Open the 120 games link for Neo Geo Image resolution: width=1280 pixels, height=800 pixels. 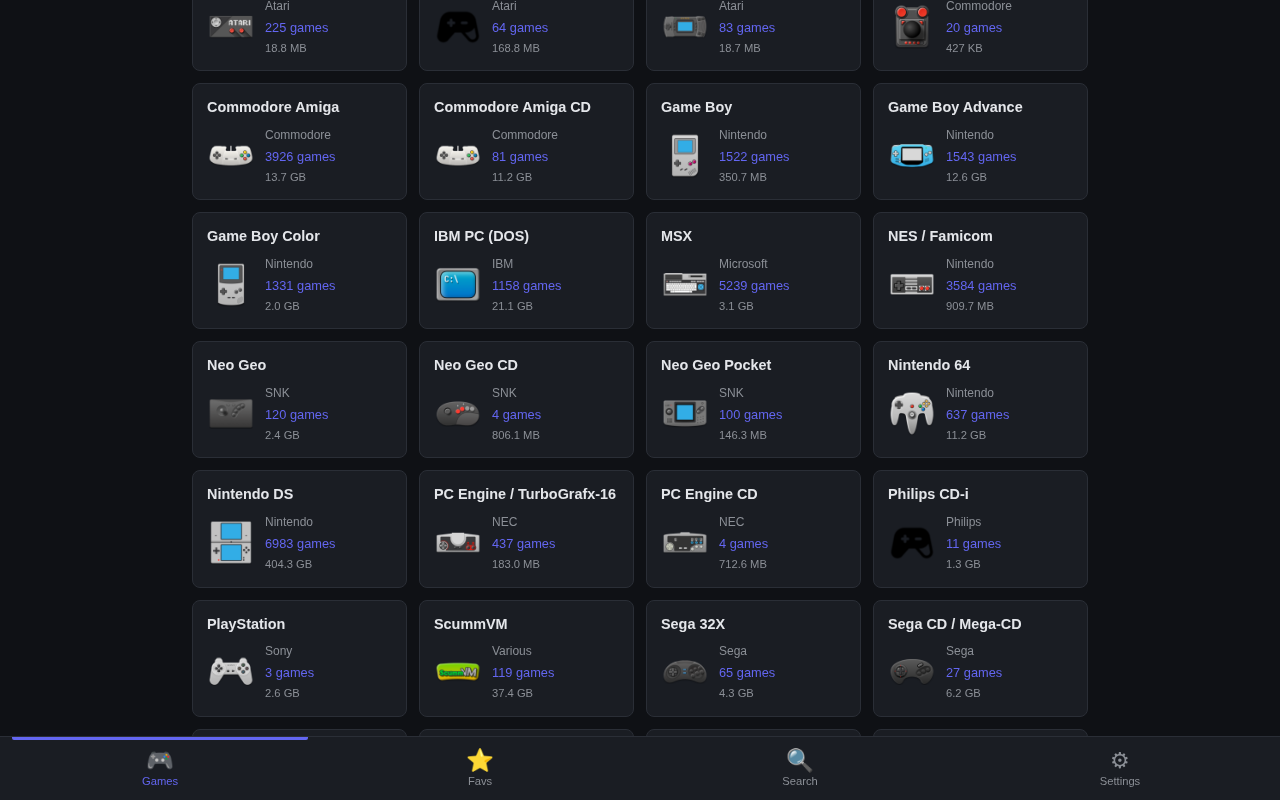pyautogui.click(x=296, y=414)
